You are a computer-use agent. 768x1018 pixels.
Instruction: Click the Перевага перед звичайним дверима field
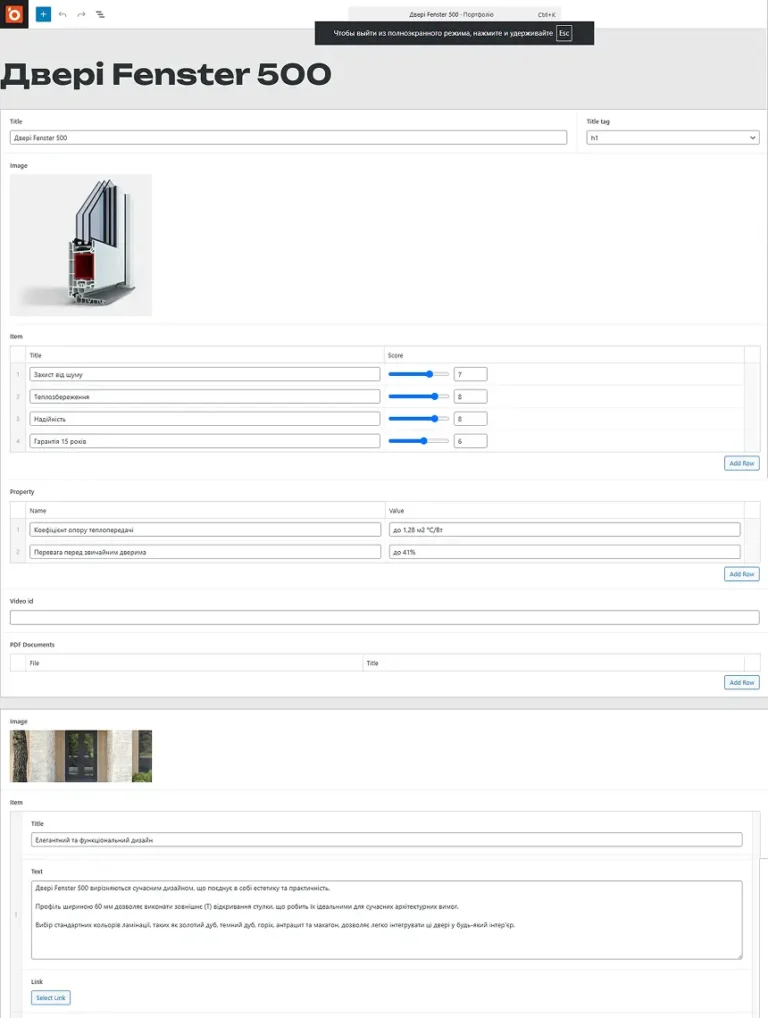(205, 552)
